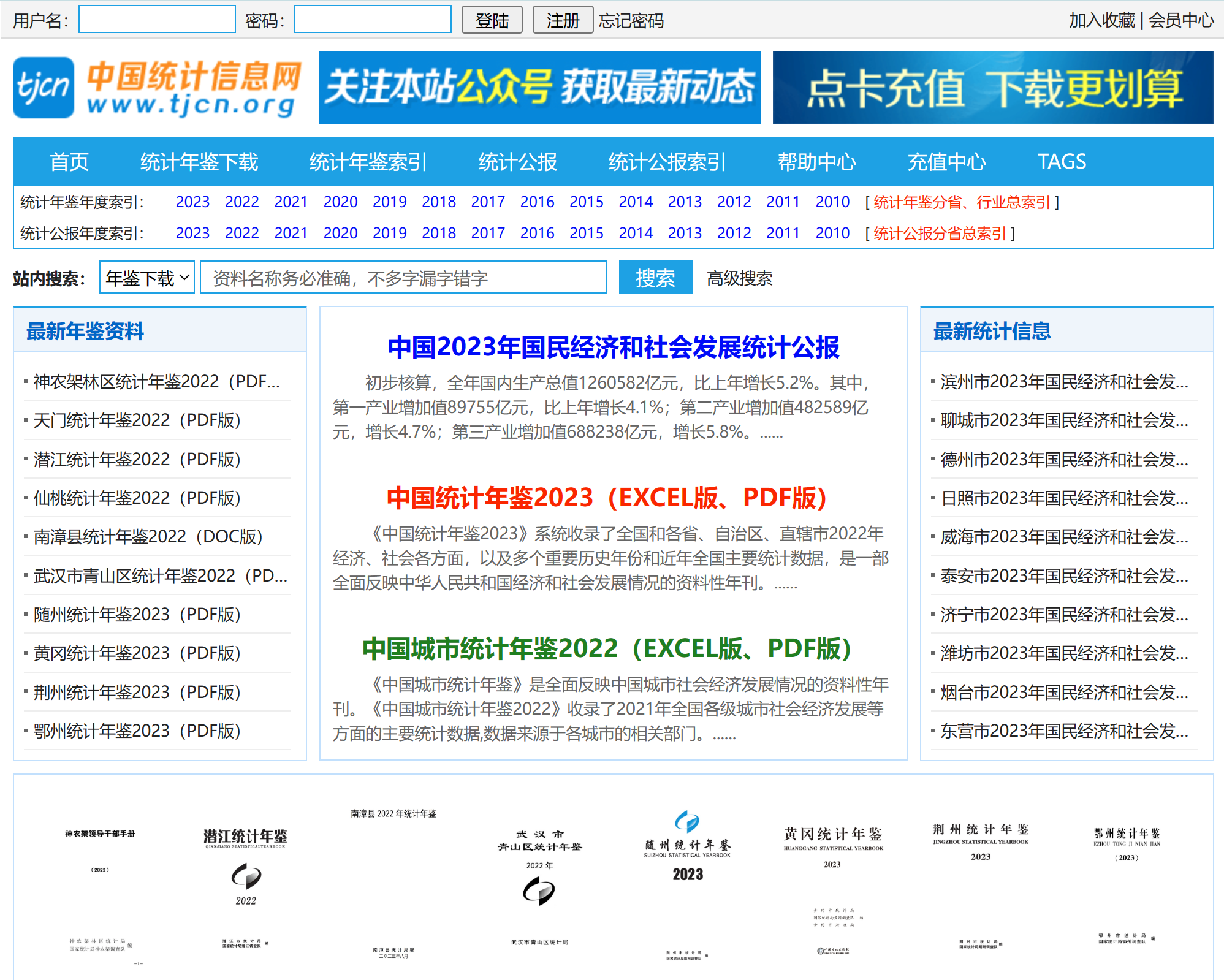Open the 高级搜索 advanced search link
Image resolution: width=1224 pixels, height=980 pixels.
pyautogui.click(x=739, y=278)
